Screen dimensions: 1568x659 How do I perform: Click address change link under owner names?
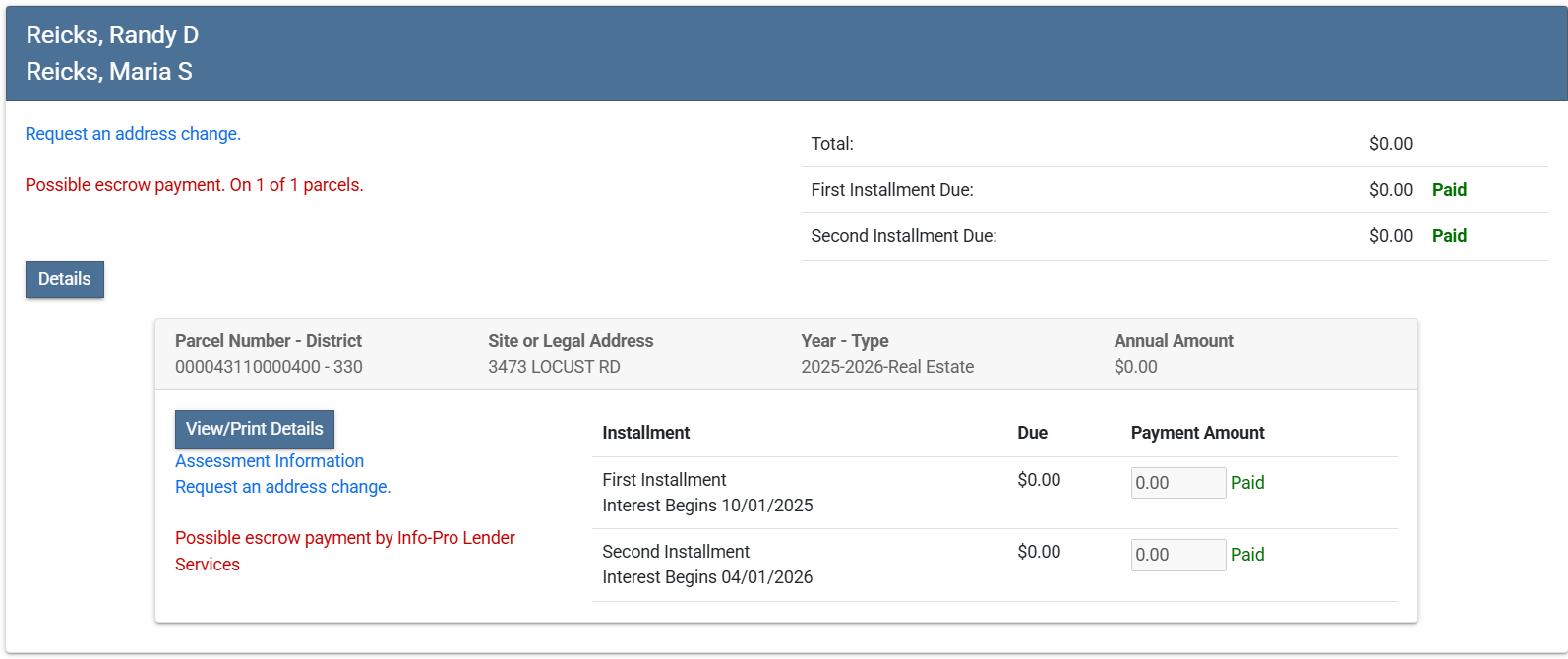click(133, 134)
